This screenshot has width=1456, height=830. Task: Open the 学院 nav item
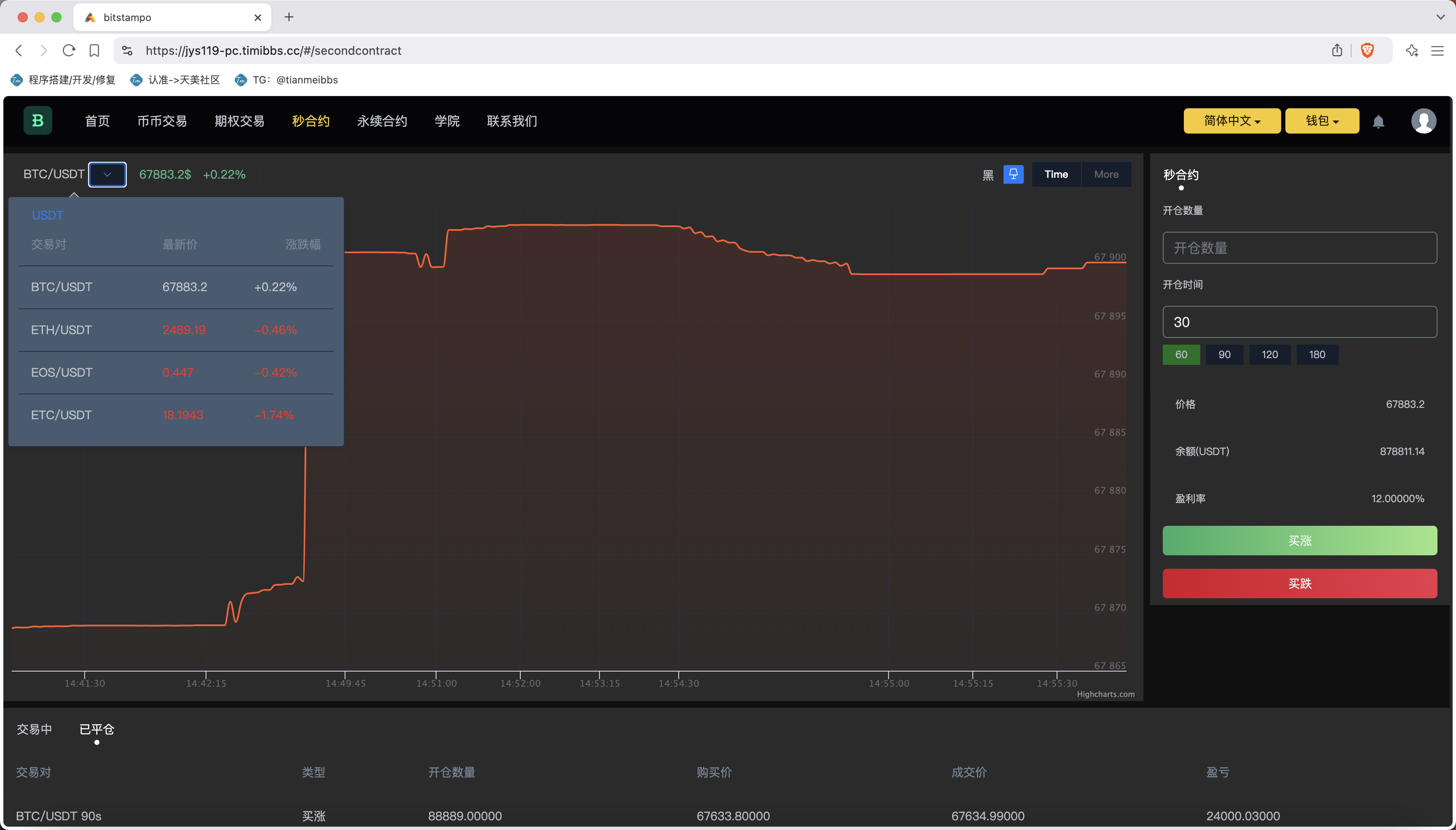(x=447, y=121)
